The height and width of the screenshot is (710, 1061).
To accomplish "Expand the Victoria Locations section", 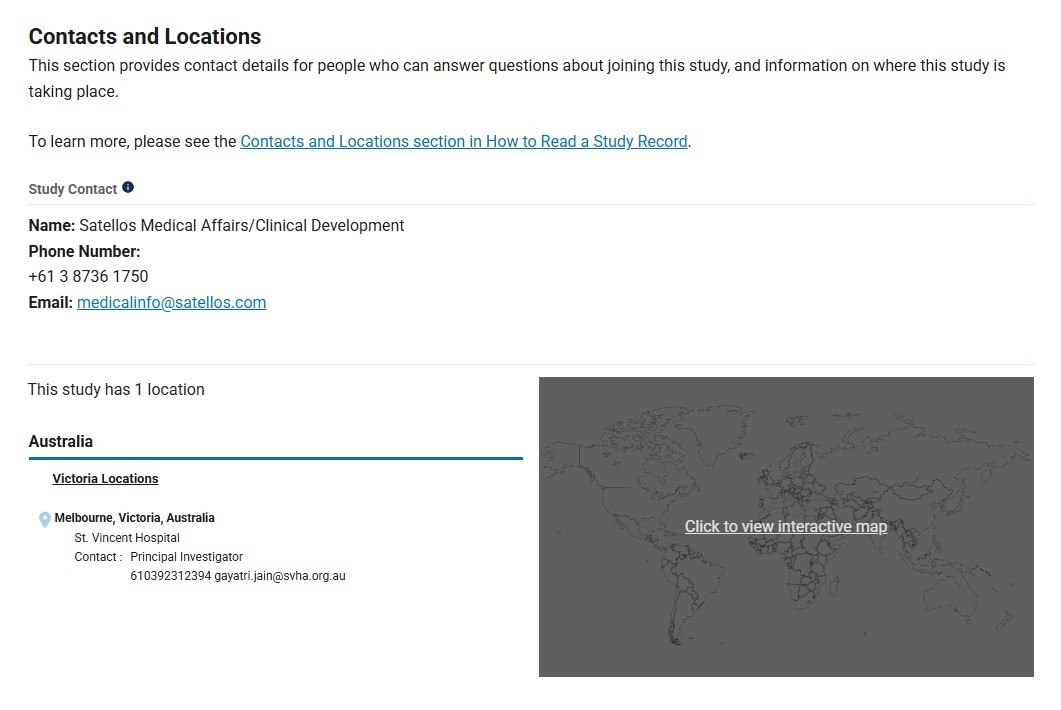I will (x=105, y=479).
